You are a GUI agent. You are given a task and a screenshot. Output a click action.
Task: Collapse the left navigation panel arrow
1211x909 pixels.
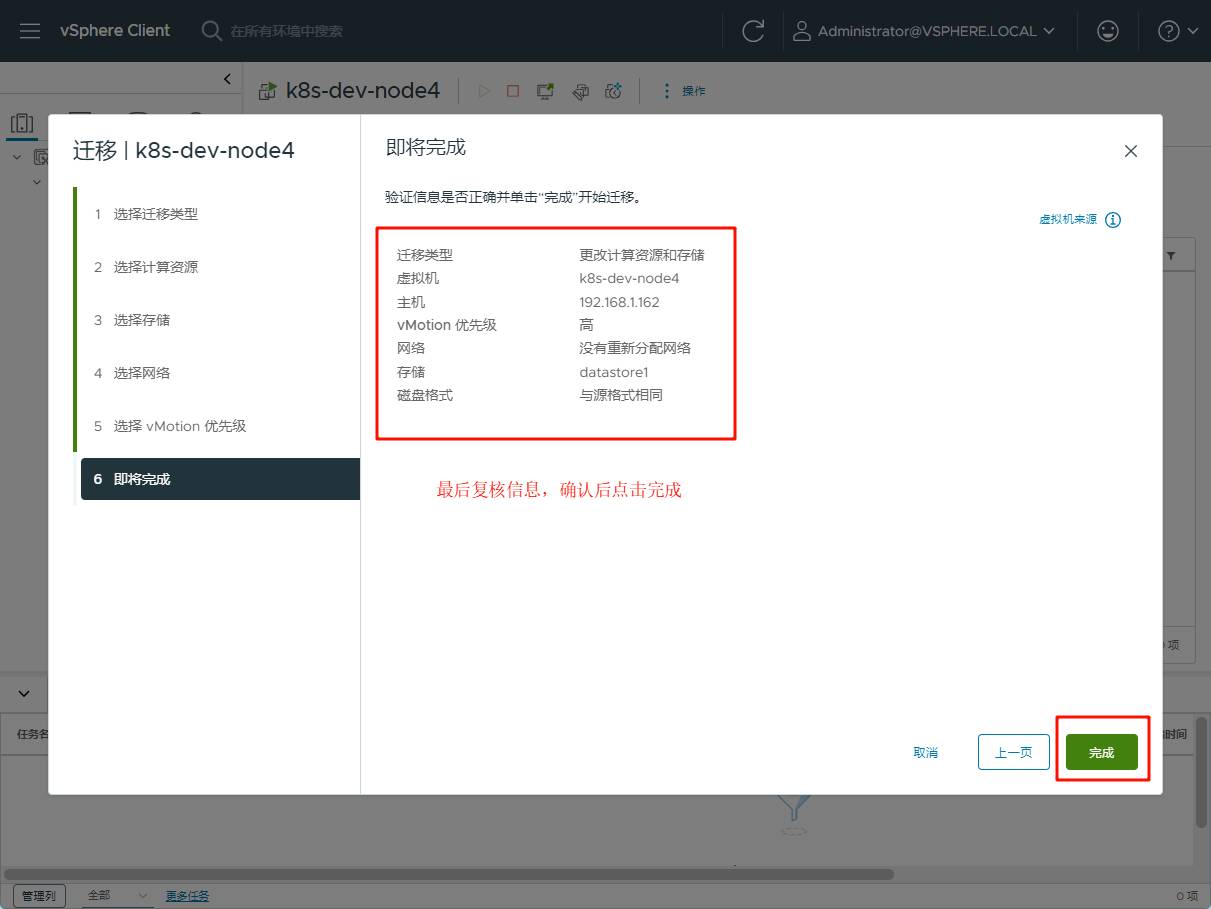tap(227, 79)
